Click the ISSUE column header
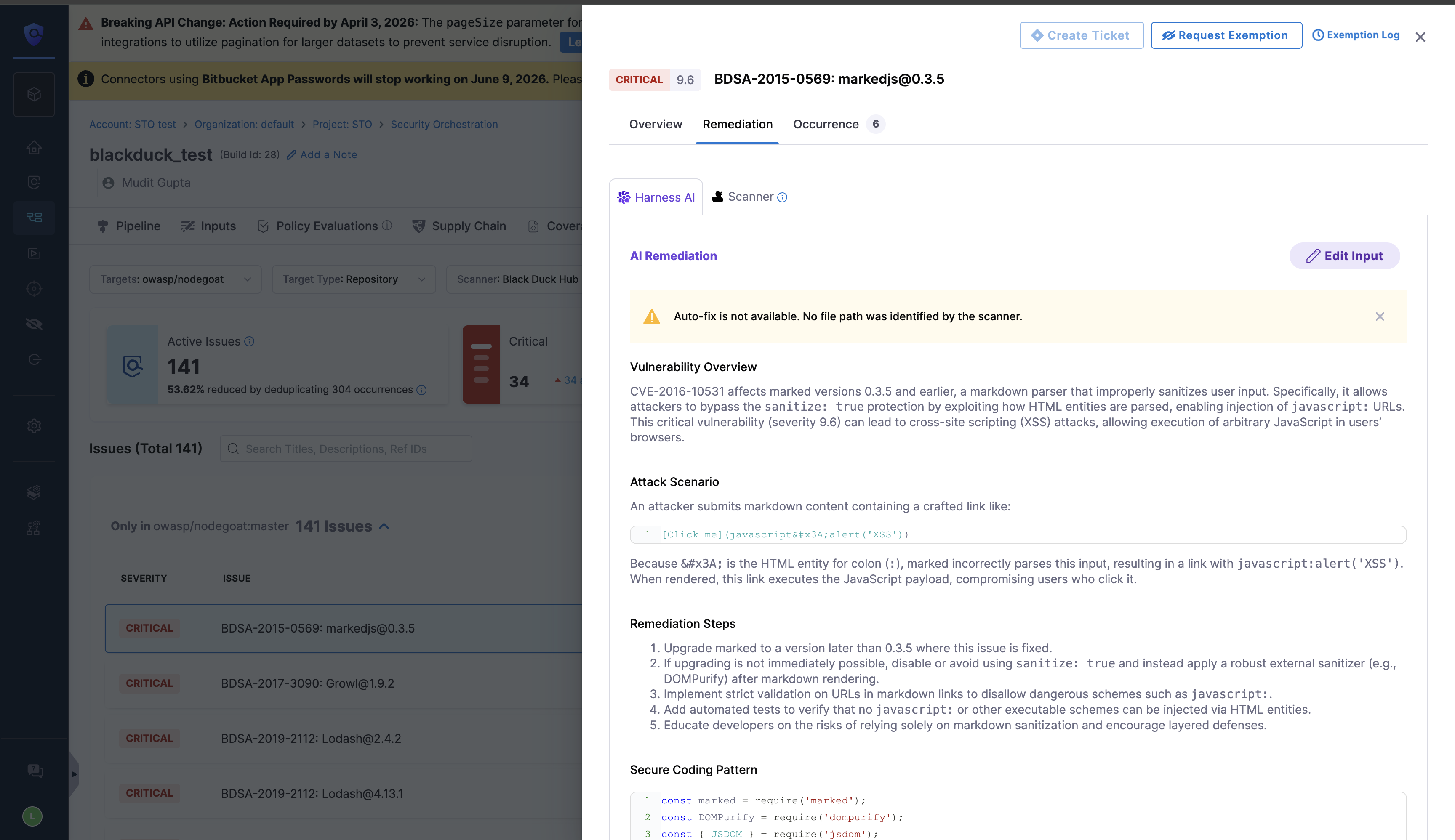 237,578
